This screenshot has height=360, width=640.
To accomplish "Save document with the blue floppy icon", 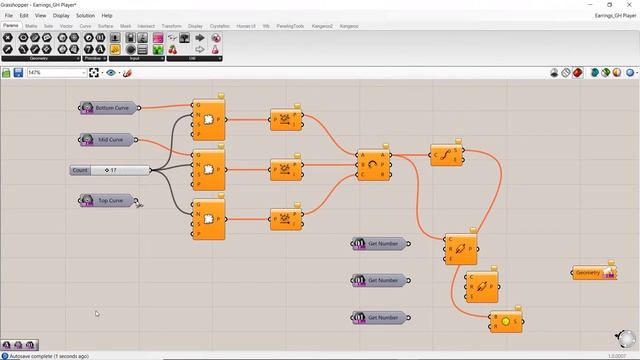I will [x=18, y=73].
